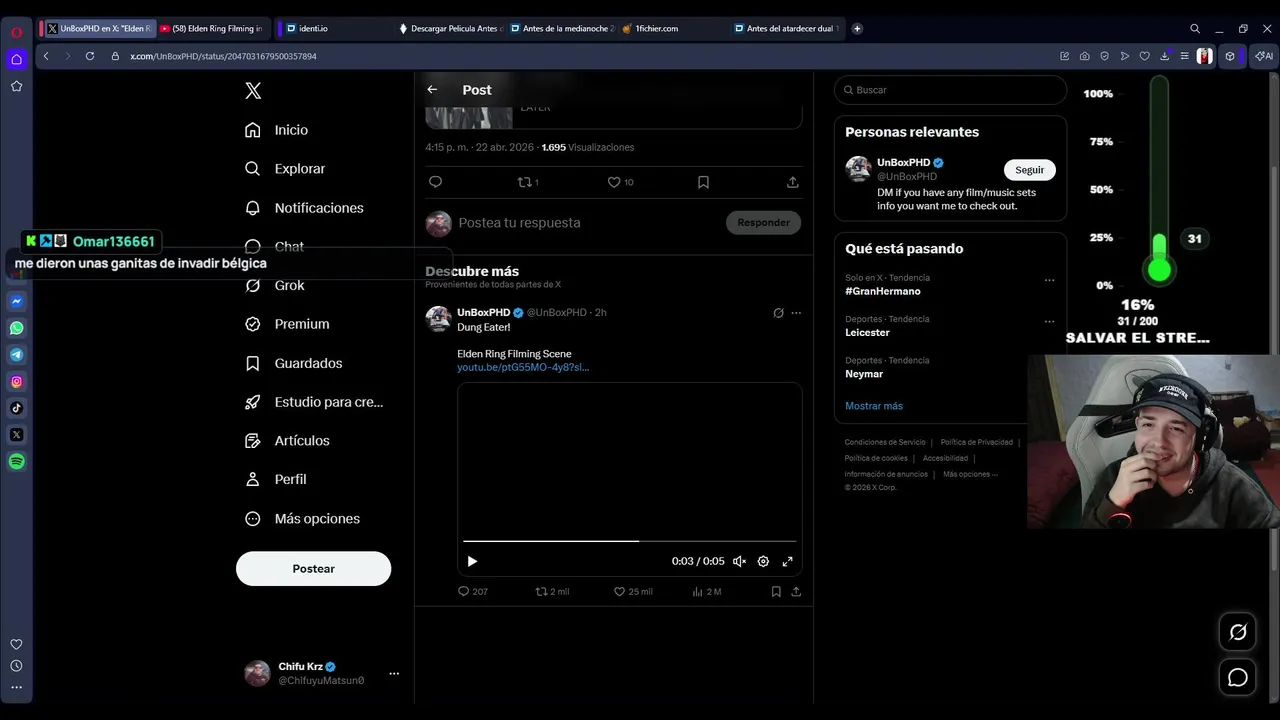Open Spotify in the Opera sidebar
Image resolution: width=1280 pixels, height=720 pixels.
[16, 461]
